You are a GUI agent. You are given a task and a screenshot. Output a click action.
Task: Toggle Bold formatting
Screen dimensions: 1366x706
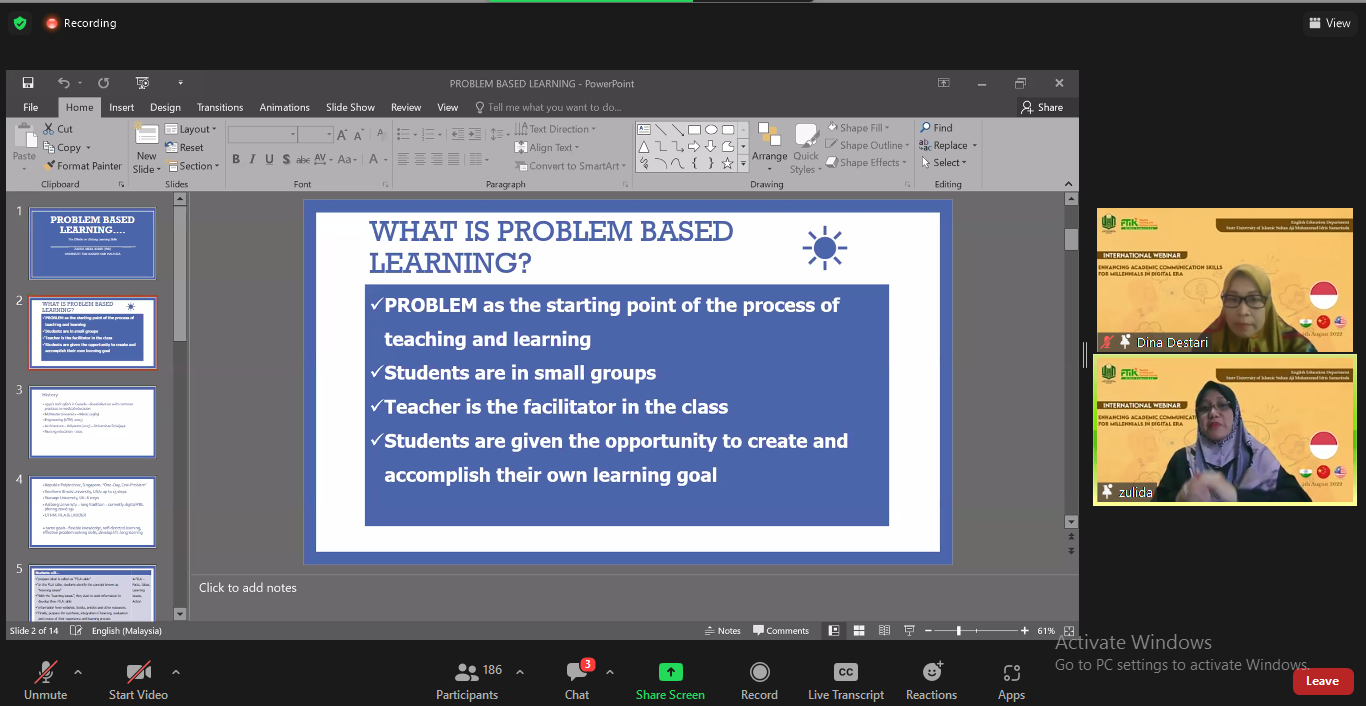tap(236, 159)
